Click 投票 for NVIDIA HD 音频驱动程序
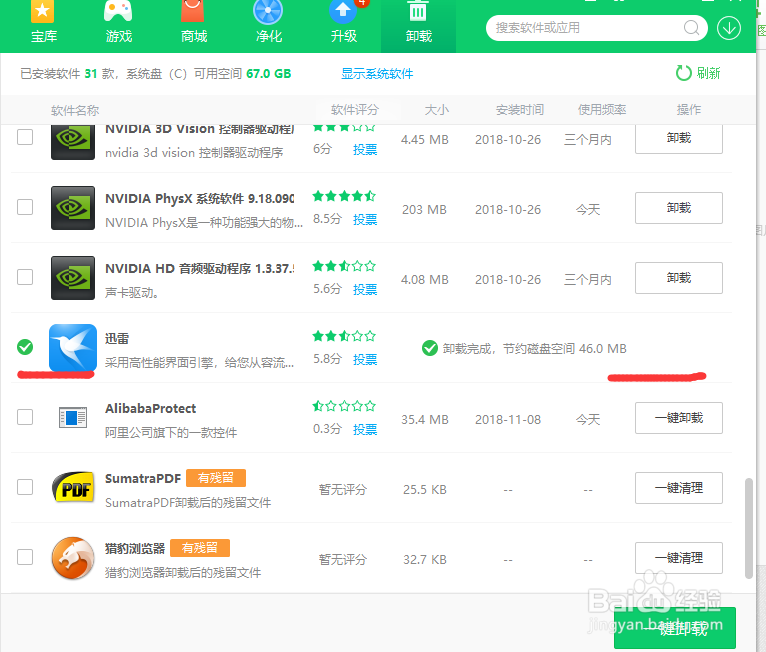Image resolution: width=766 pixels, height=652 pixels. coord(365,289)
